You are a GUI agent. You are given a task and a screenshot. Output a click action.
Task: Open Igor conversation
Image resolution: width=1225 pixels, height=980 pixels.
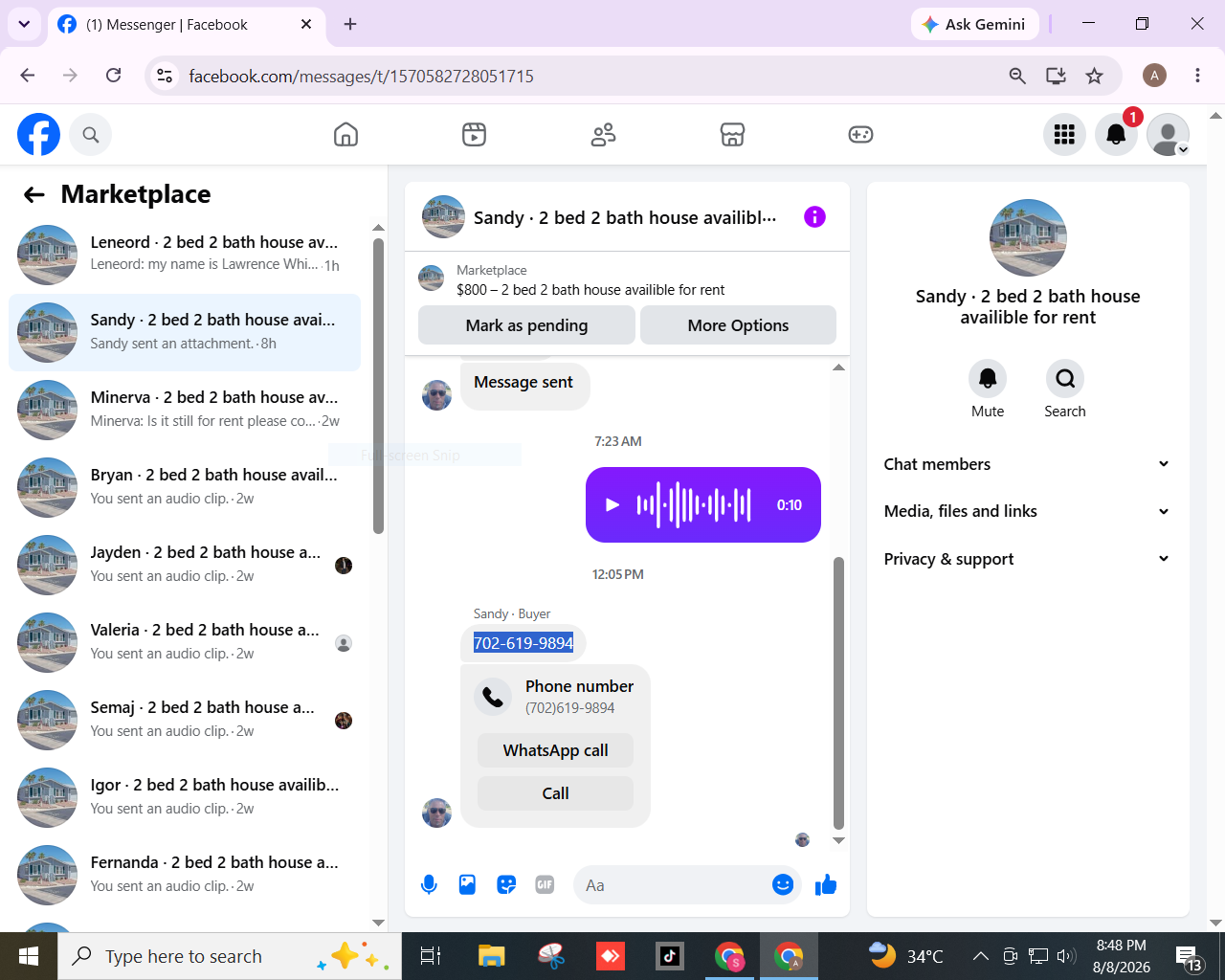(185, 797)
